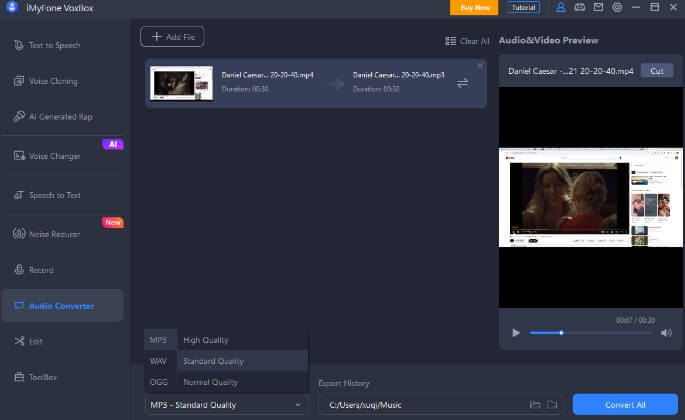Screen dimensions: 685x420
Task: Click the iMyFone VoxBox logo icon
Action: click(12, 7)
